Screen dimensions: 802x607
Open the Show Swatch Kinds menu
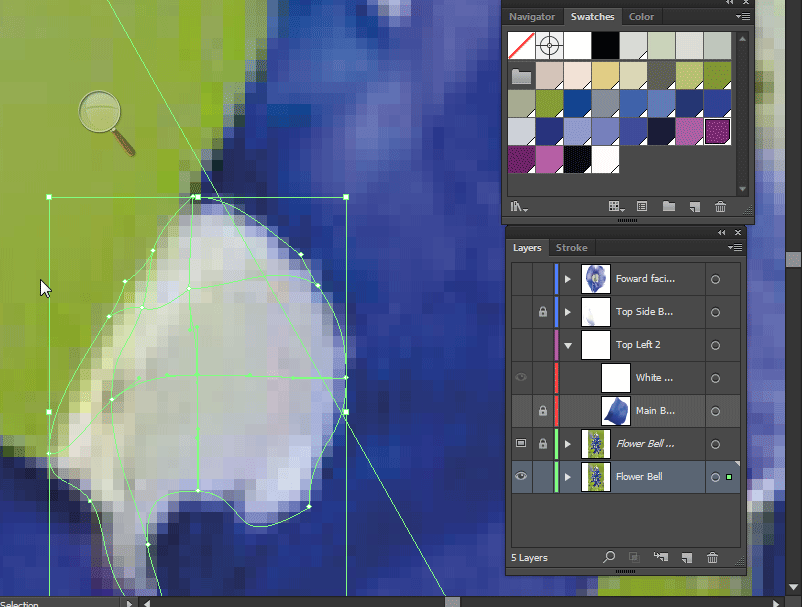click(616, 207)
